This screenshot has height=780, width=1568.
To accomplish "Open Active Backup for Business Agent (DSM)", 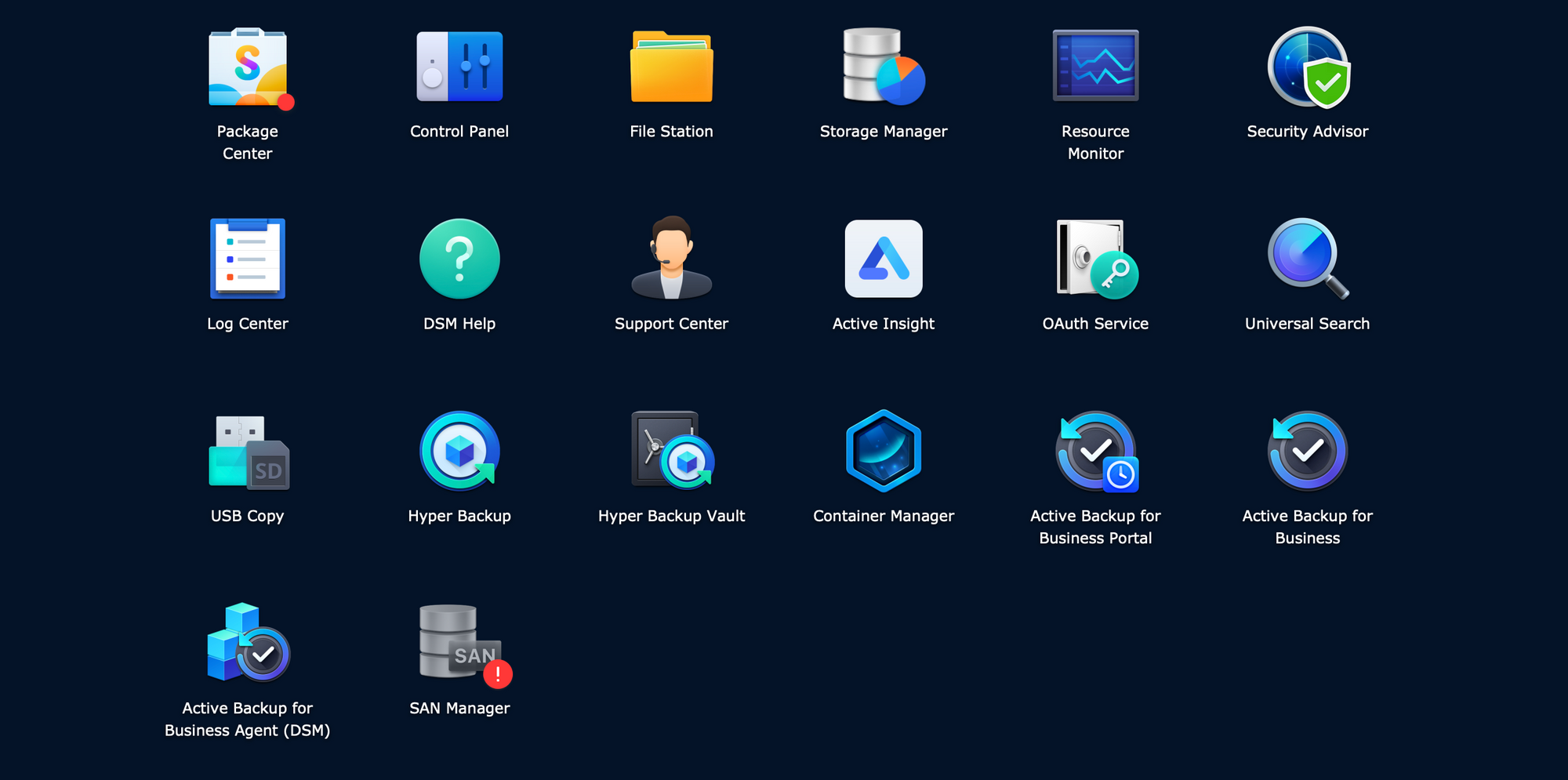I will pyautogui.click(x=249, y=642).
